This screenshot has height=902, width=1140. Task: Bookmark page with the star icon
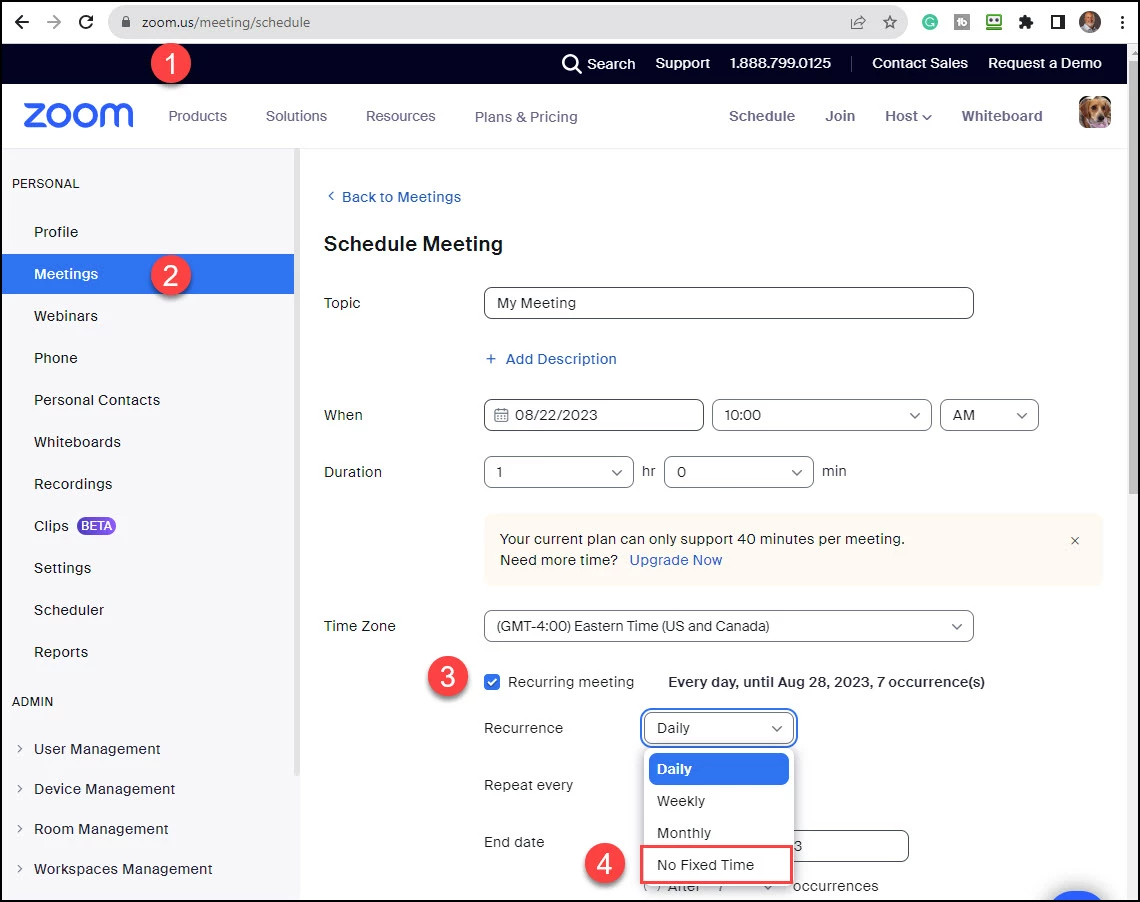point(890,23)
